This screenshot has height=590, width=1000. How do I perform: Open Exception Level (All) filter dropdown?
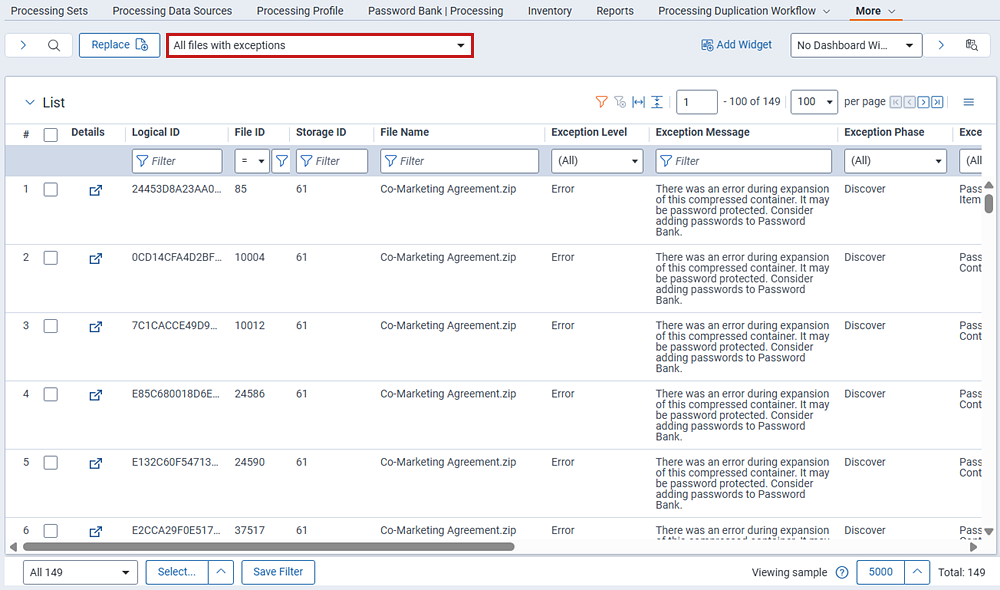point(596,161)
